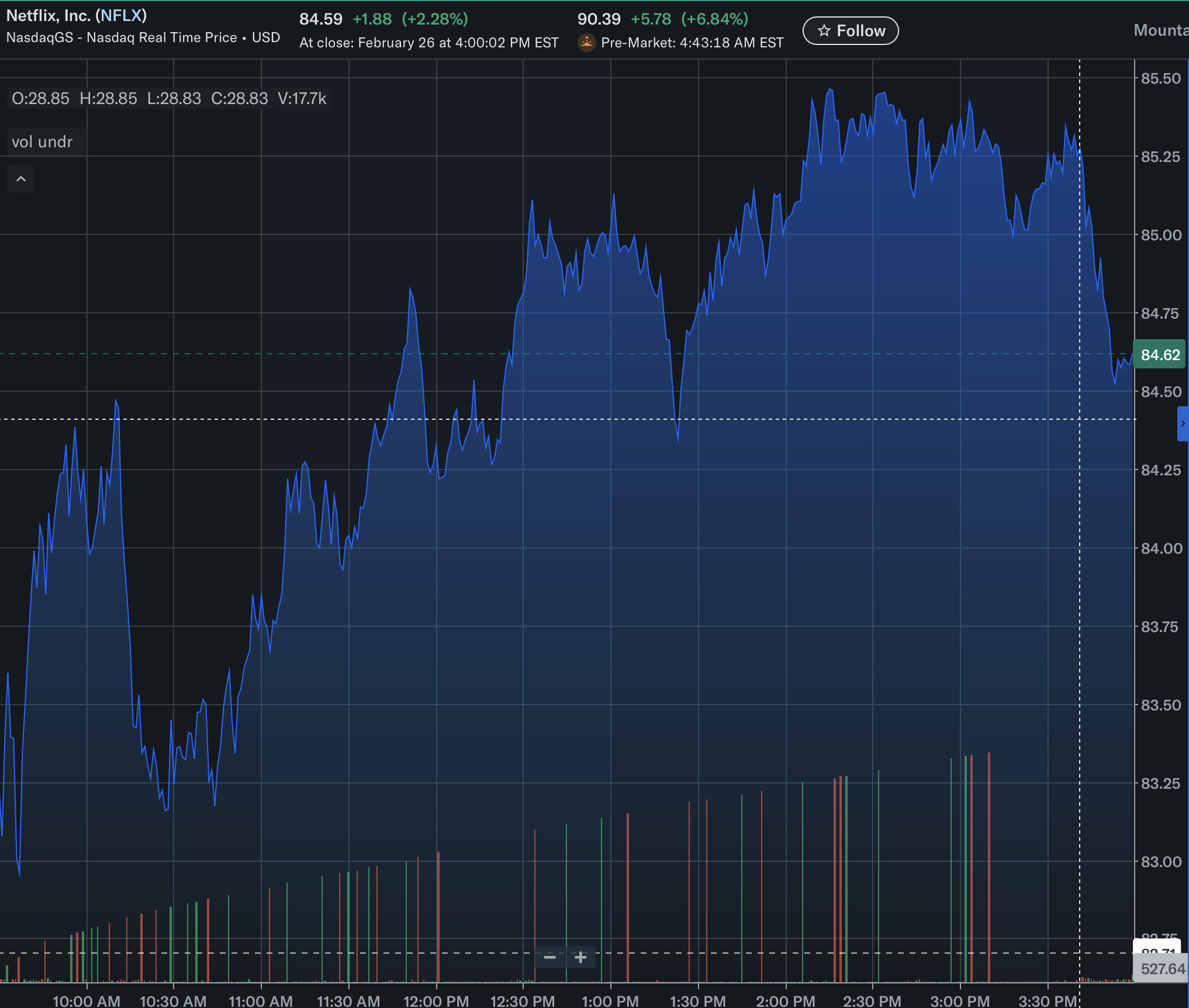Click the 3:00 PM time axis label
The height and width of the screenshot is (1008, 1189).
960,1000
